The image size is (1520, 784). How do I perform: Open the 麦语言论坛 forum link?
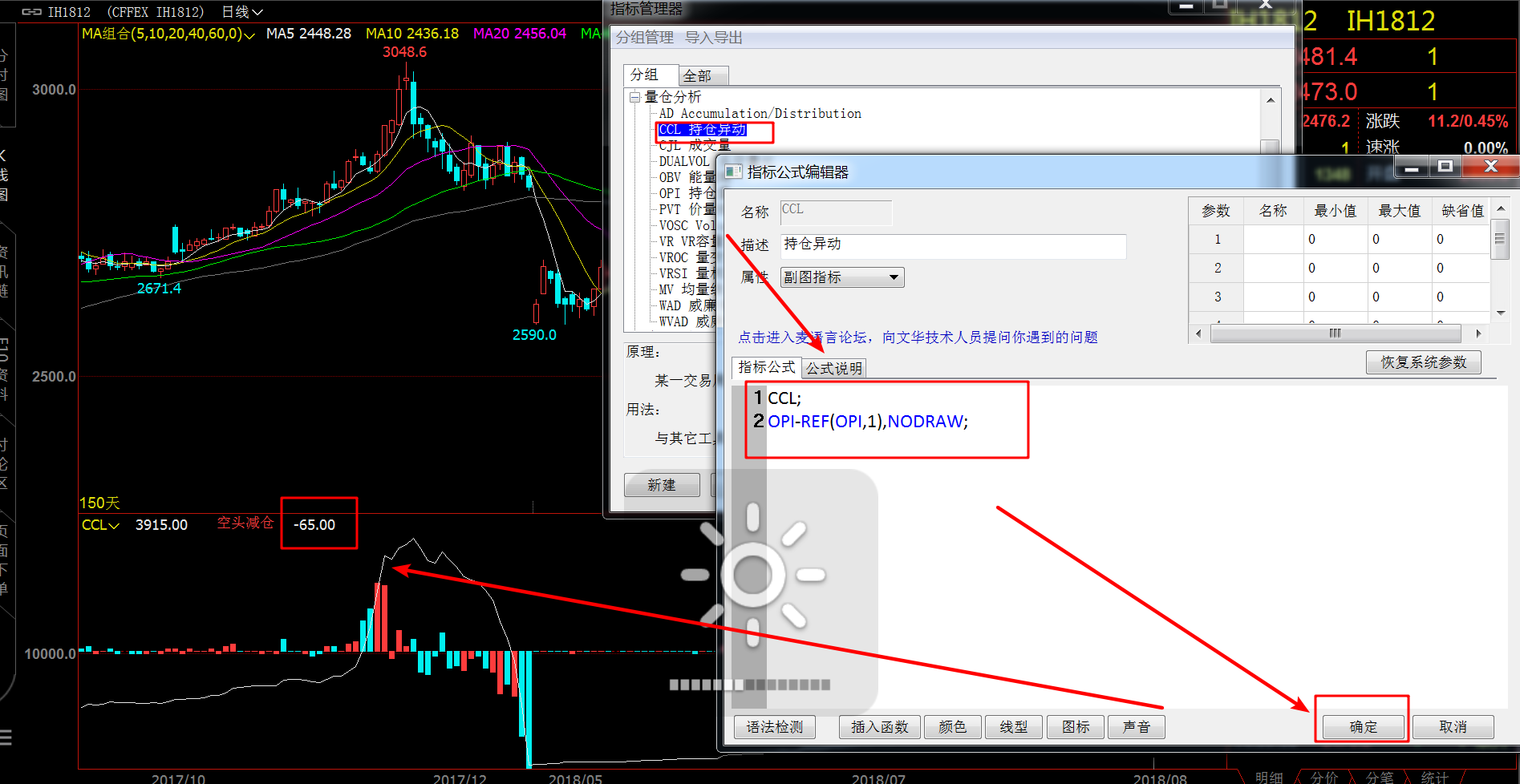click(x=918, y=337)
